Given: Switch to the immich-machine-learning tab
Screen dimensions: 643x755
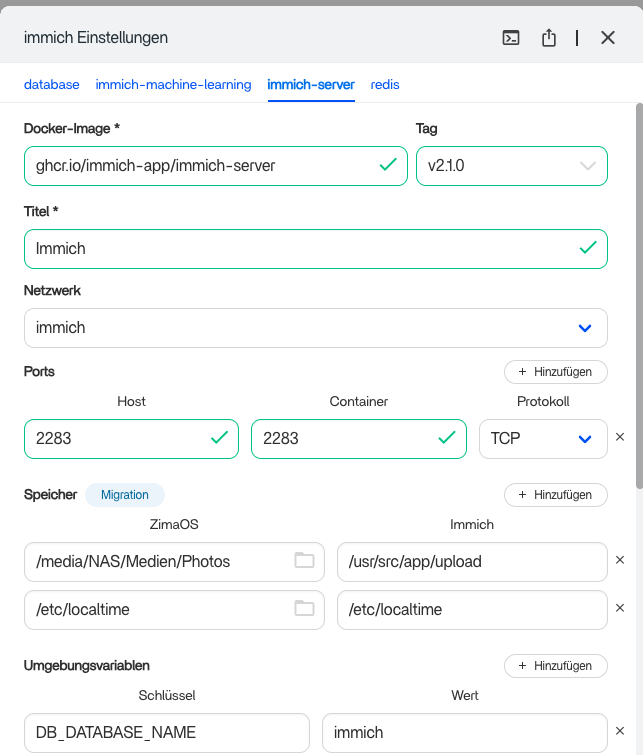Looking at the screenshot, I should (173, 85).
